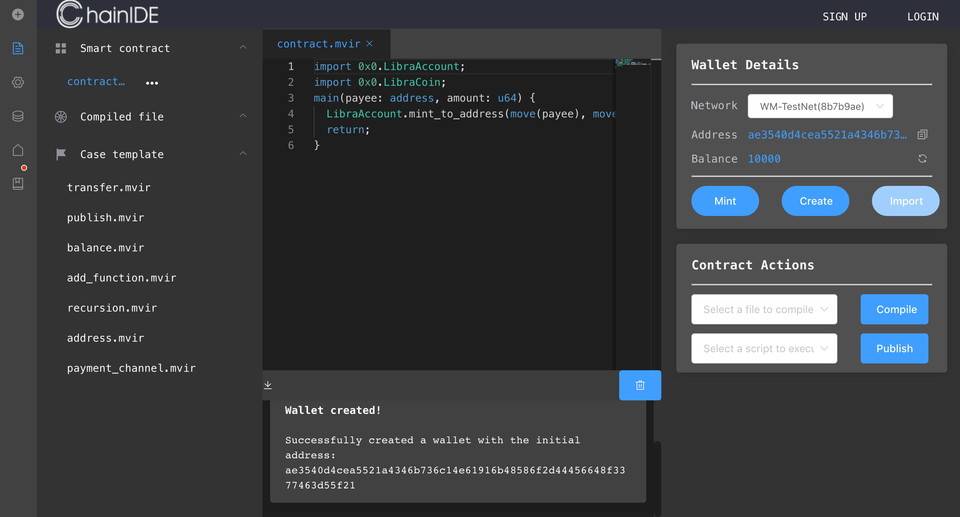Image resolution: width=960 pixels, height=517 pixels.
Task: Click line number 3 in gutter
Action: [x=291, y=98]
